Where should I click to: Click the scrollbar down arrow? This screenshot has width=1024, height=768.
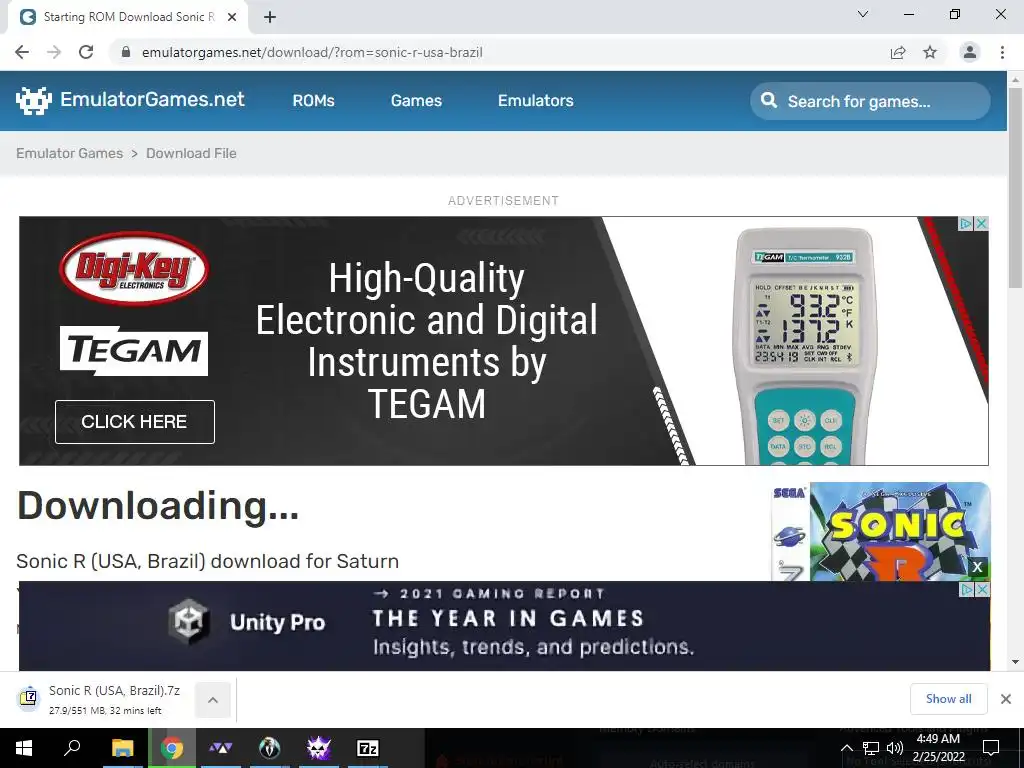(x=1015, y=662)
